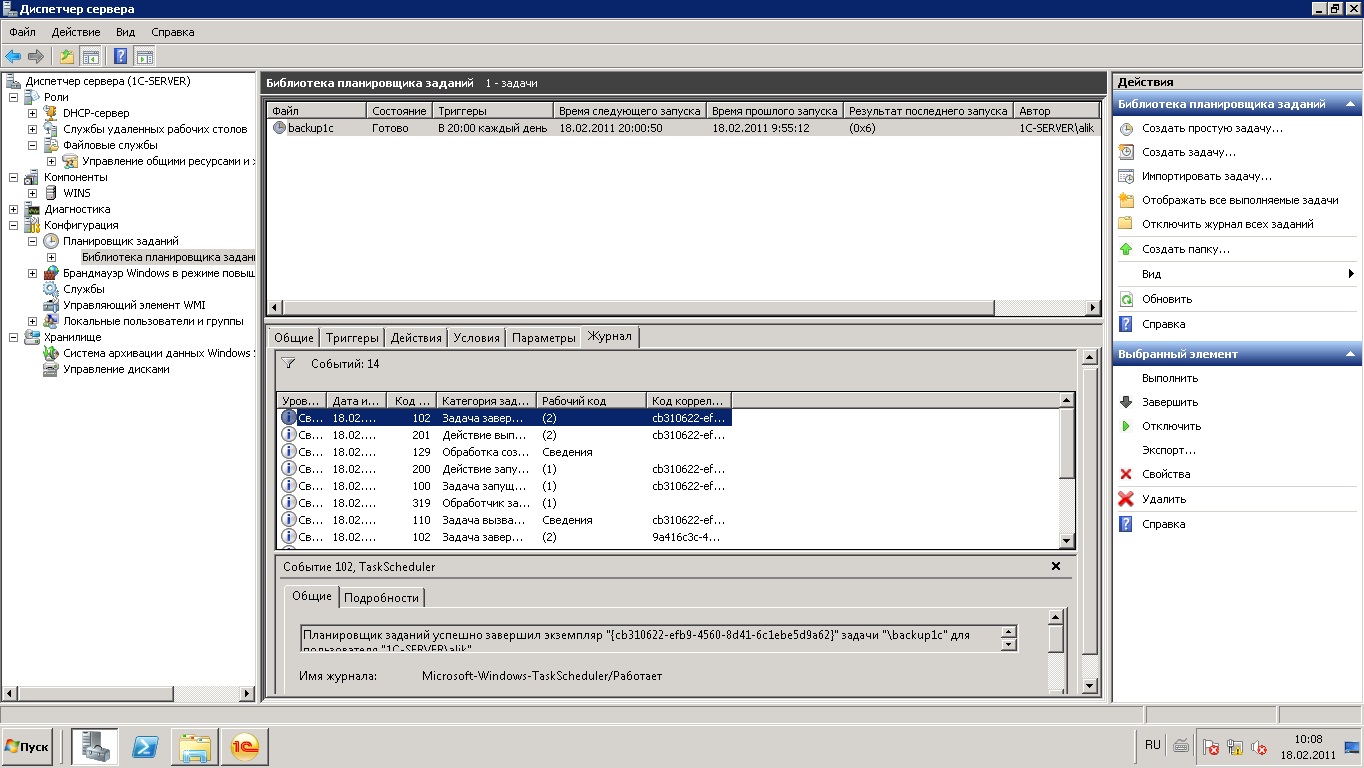The image size is (1364, 768).
Task: Select journal event with code 201
Action: (504, 435)
